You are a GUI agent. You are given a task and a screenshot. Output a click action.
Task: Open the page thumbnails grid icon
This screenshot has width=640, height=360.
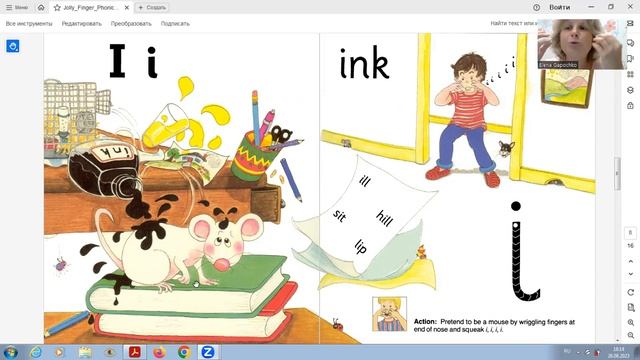[630, 74]
